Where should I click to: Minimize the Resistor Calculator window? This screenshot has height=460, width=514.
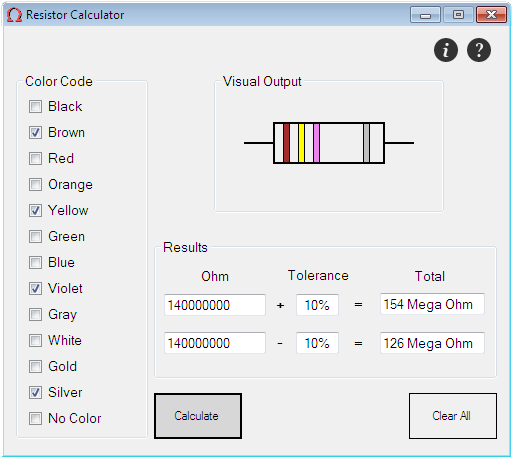coord(425,15)
